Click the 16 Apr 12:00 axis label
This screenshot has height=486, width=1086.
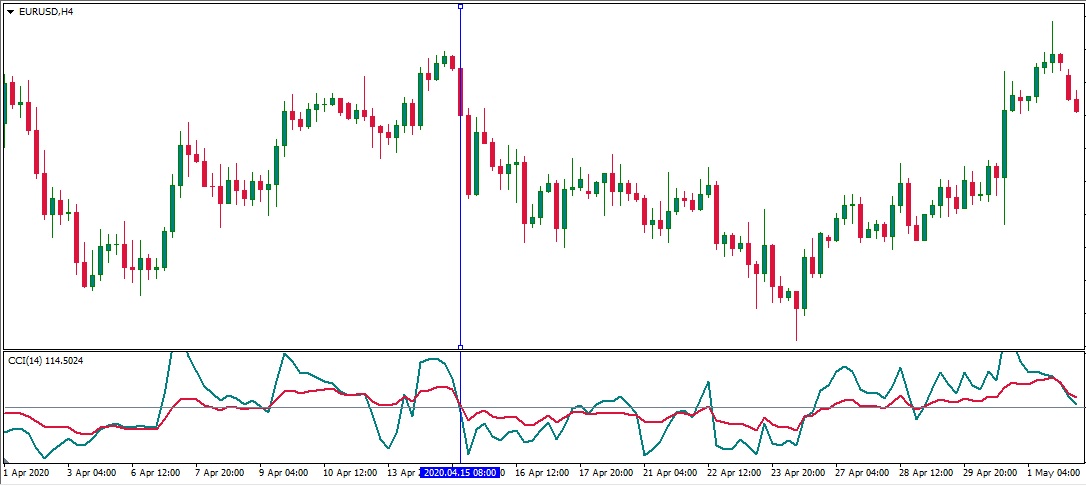pyautogui.click(x=542, y=473)
